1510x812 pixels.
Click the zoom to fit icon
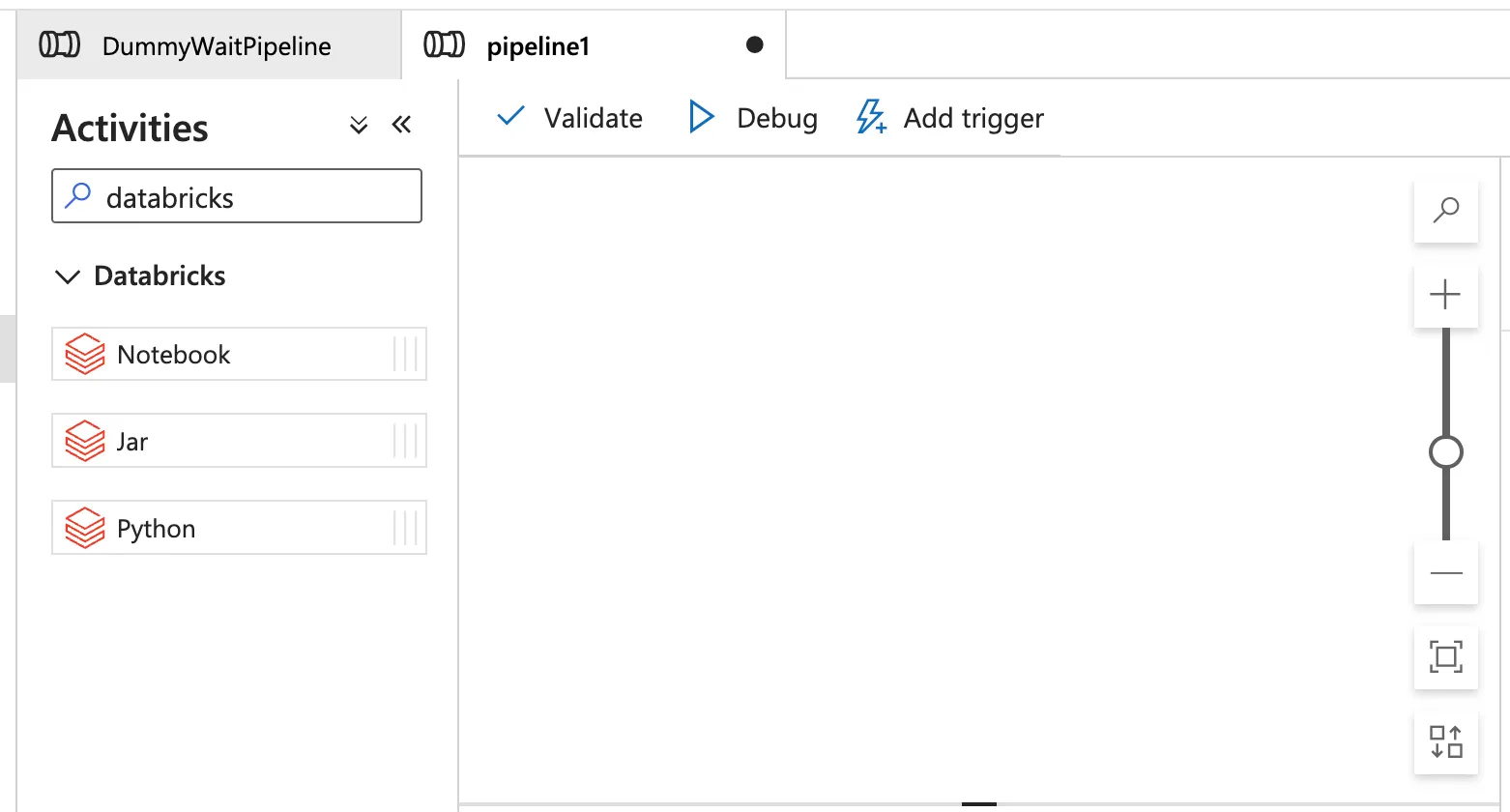point(1445,657)
